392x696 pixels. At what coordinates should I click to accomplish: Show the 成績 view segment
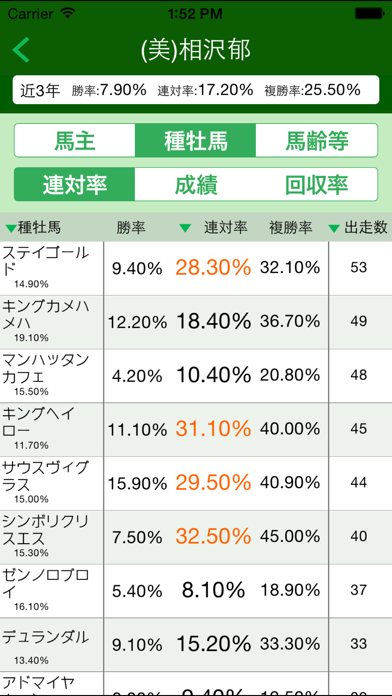195,184
